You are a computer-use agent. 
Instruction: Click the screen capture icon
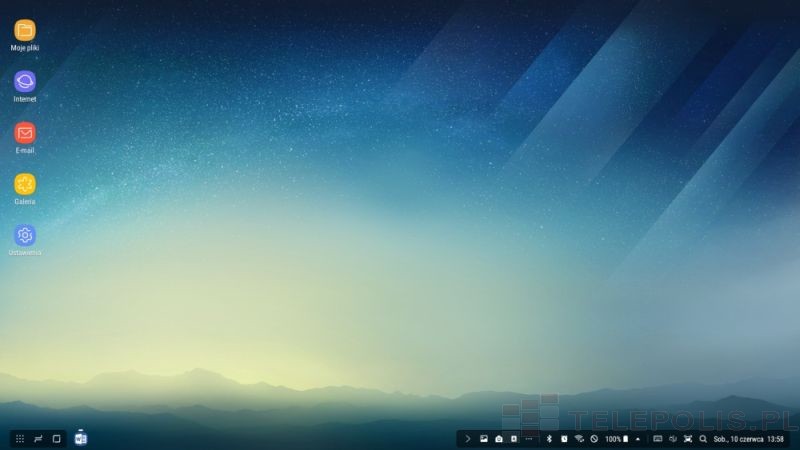(x=688, y=439)
